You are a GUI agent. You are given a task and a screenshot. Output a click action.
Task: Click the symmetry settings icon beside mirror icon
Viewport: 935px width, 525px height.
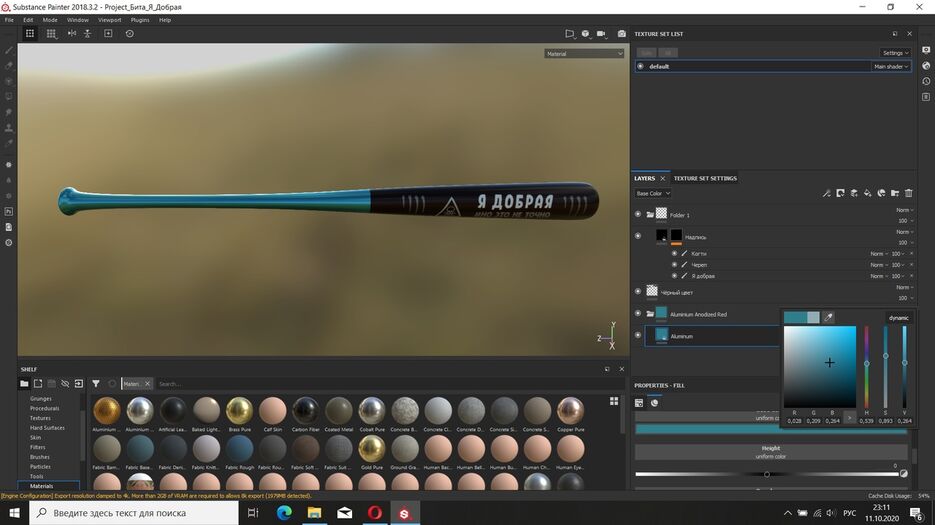pyautogui.click(x=88, y=33)
